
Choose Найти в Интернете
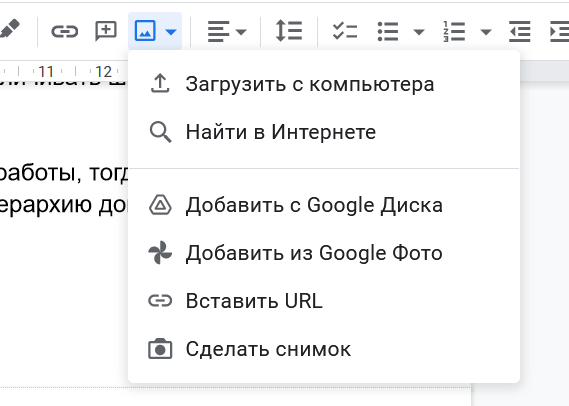pyautogui.click(x=324, y=132)
